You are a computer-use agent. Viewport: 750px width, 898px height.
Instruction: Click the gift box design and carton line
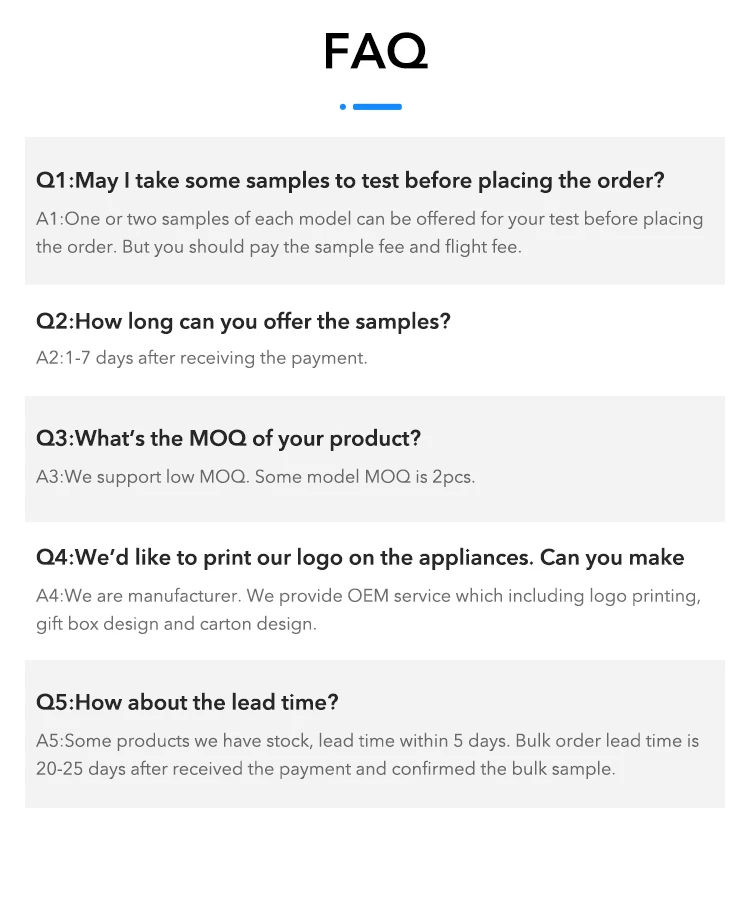click(176, 624)
